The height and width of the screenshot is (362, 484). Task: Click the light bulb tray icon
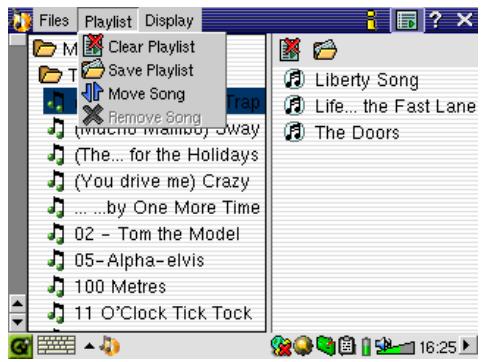pos(303,346)
